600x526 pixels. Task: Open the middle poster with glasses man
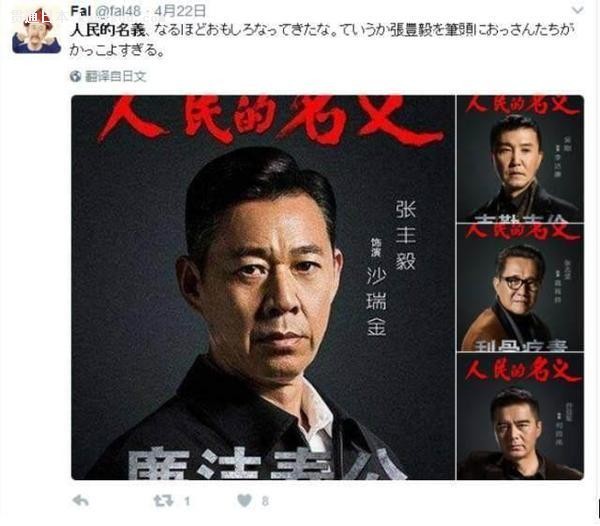[x=520, y=288]
